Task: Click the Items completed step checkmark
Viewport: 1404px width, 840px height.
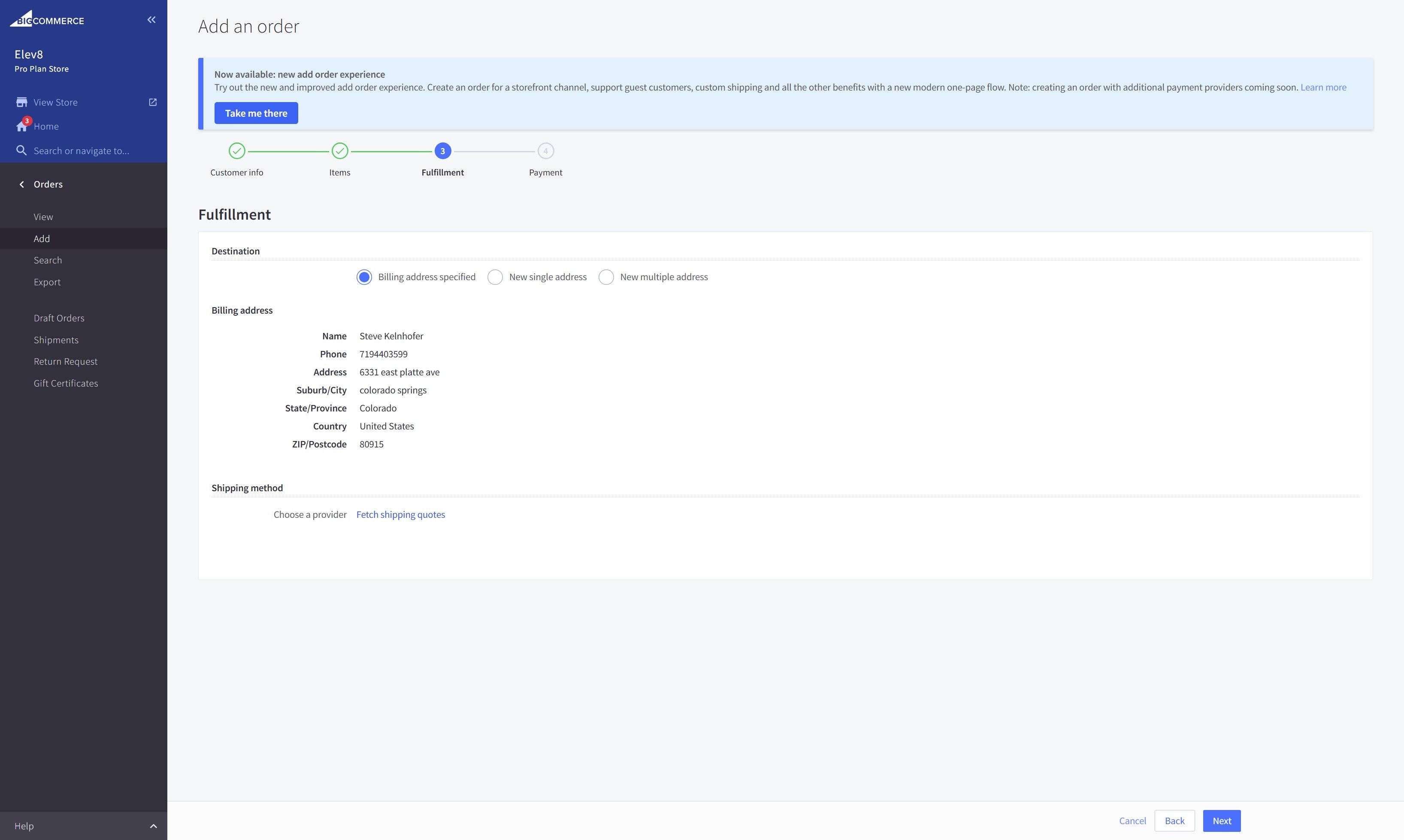Action: 340,151
